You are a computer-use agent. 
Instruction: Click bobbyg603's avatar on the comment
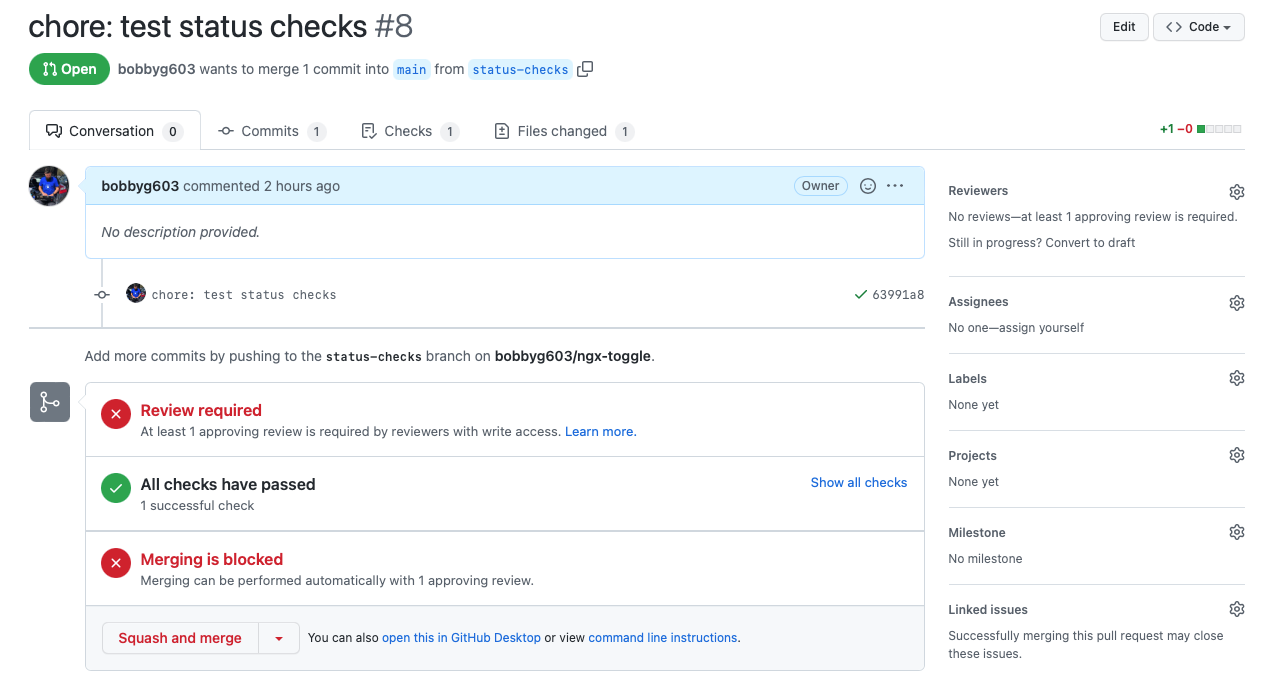click(x=48, y=185)
